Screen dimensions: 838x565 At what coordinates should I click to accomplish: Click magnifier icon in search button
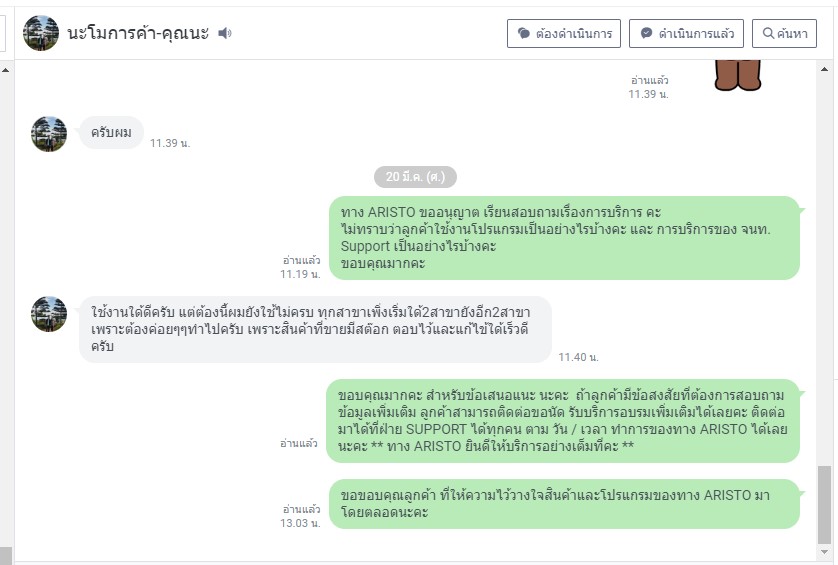point(768,33)
